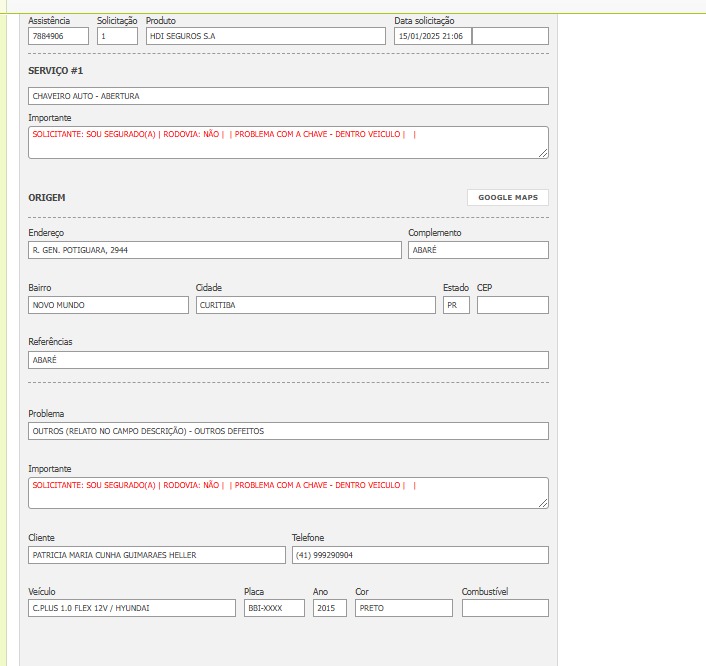Click the Bairro field showing Novo Mundo

[x=108, y=305]
